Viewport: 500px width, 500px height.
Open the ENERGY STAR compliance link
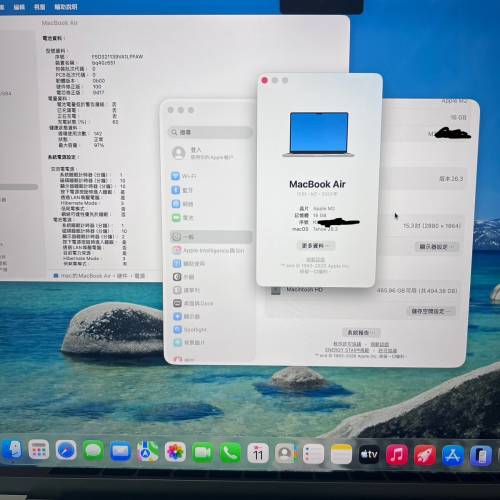click(x=347, y=350)
